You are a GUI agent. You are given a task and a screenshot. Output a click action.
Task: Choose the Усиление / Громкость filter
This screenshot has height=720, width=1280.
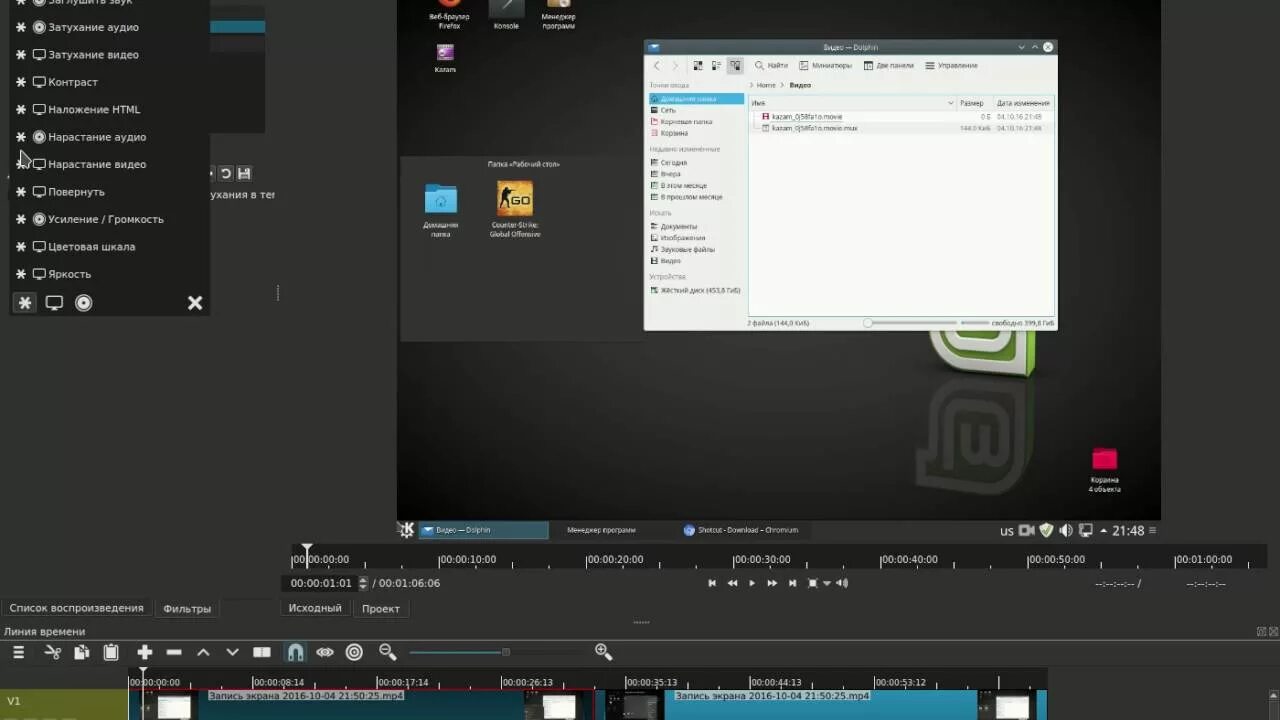(106, 219)
